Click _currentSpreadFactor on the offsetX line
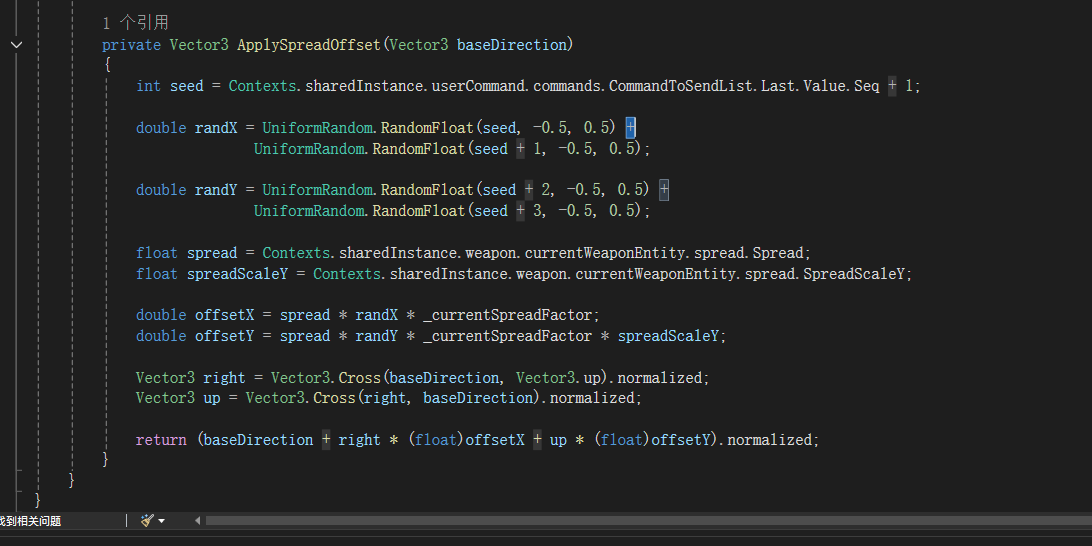Screen dimensions: 1092x546 510,315
